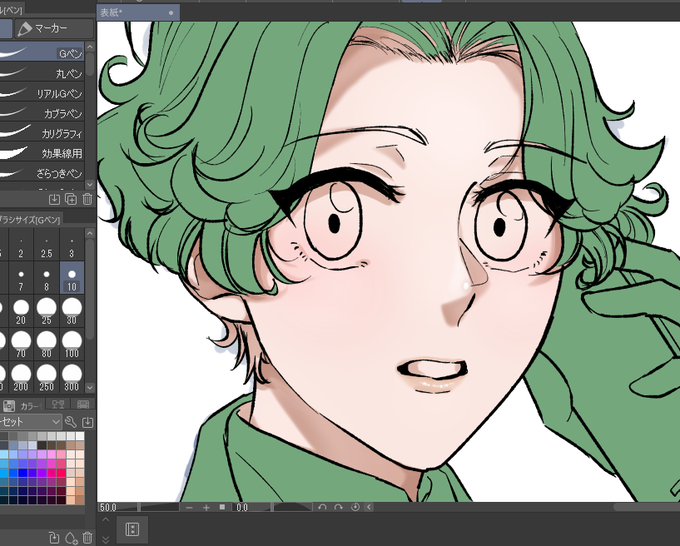Viewport: 680px width, 546px height.
Task: Pick the white swatch in top row
Action: (x=80, y=436)
